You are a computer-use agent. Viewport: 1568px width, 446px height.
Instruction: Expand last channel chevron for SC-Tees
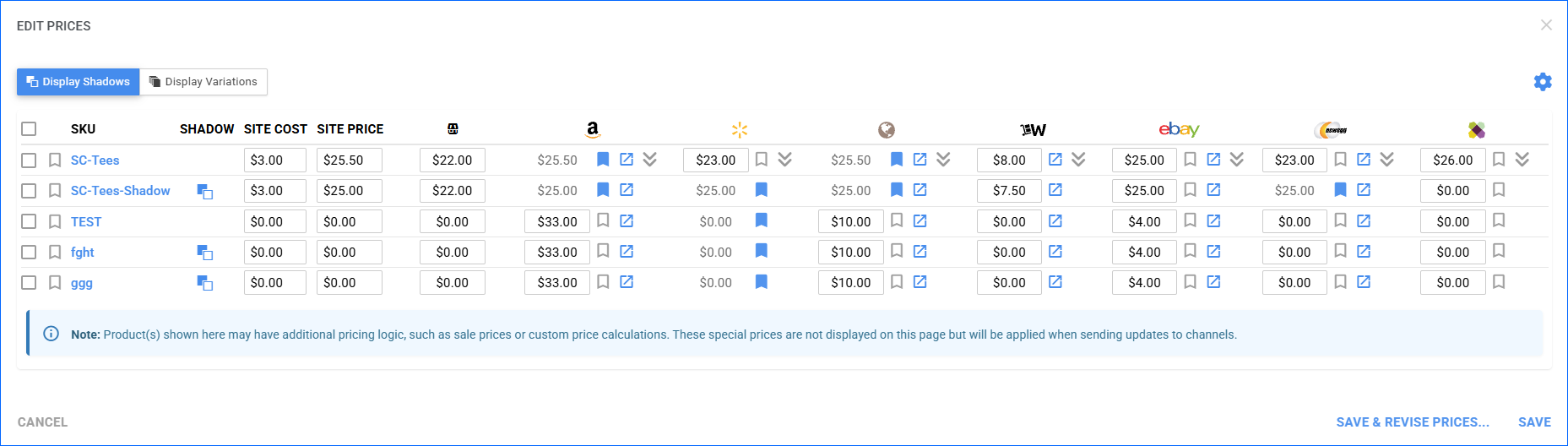[x=1522, y=160]
